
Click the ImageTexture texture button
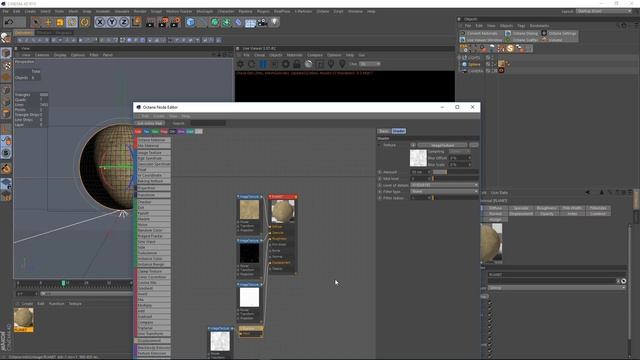[x=443, y=145]
